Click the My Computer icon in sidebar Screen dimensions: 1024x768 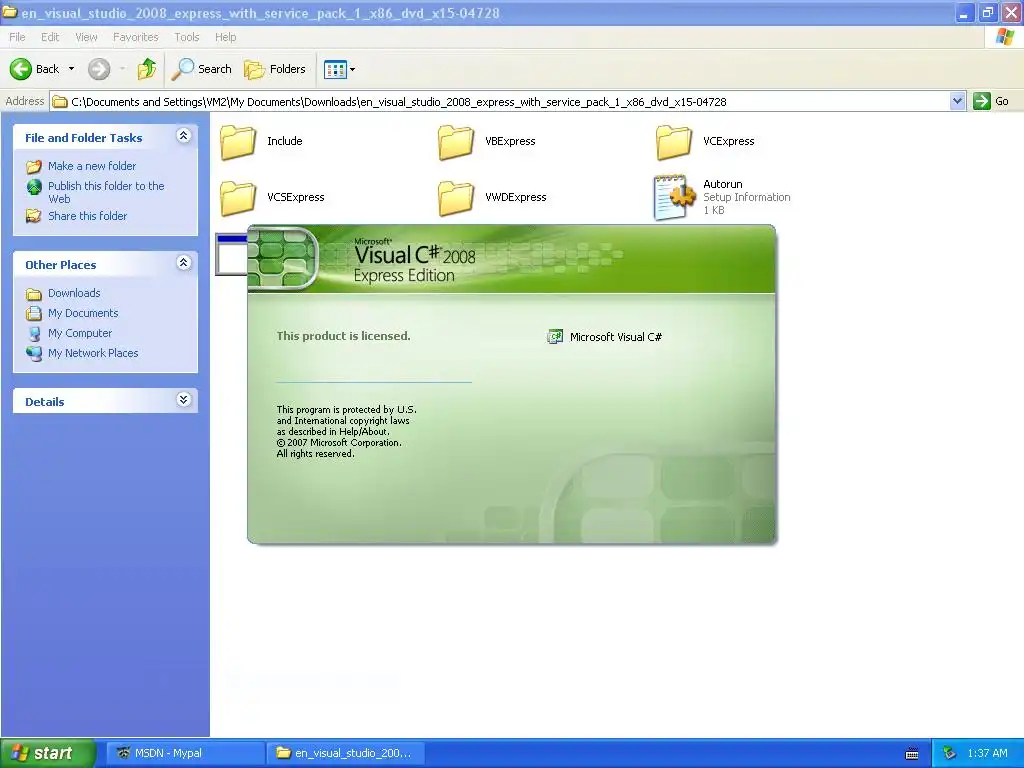click(34, 333)
